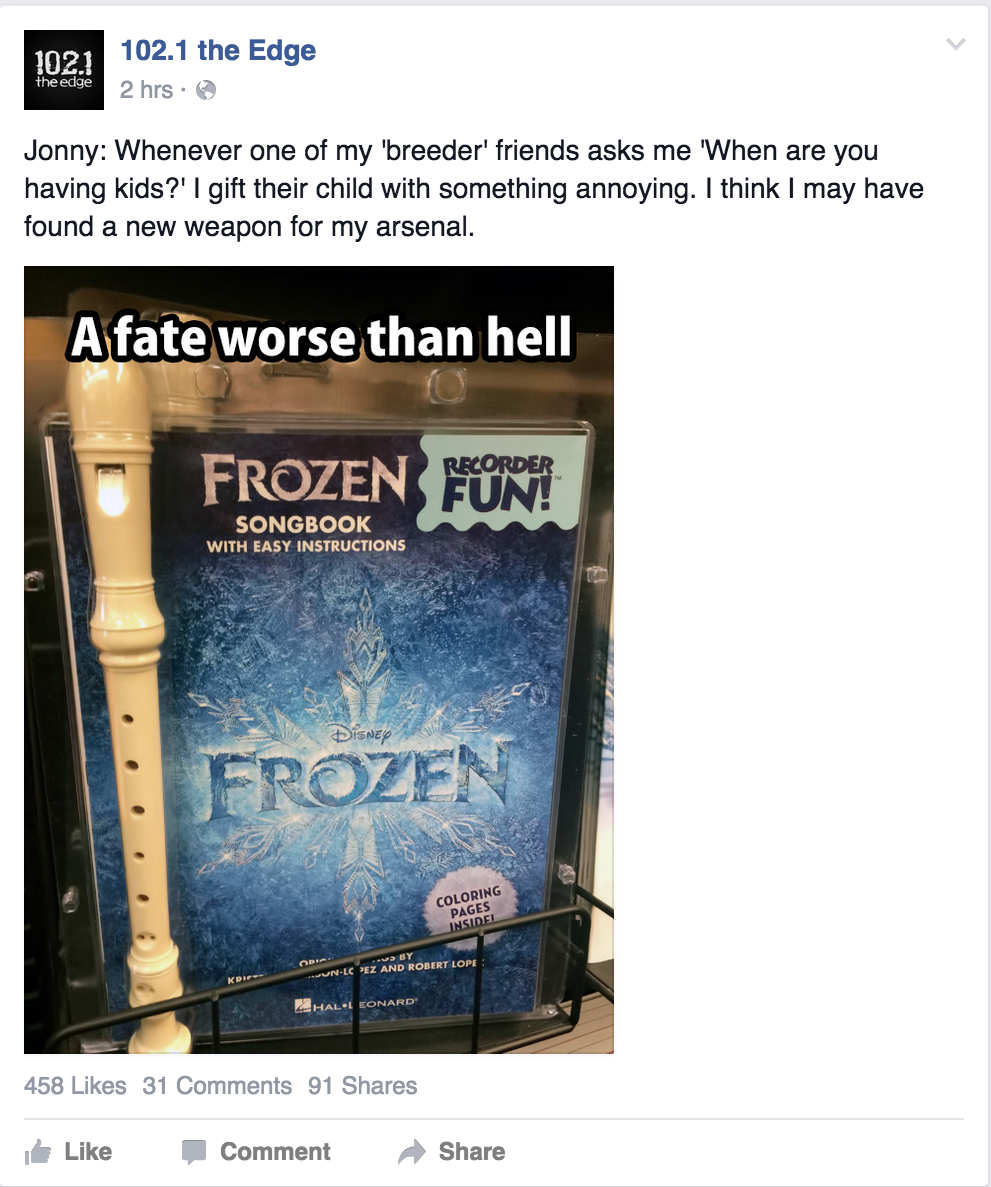Click the Recorder Fun badge in the photo
The width and height of the screenshot is (991, 1187).
[x=498, y=483]
